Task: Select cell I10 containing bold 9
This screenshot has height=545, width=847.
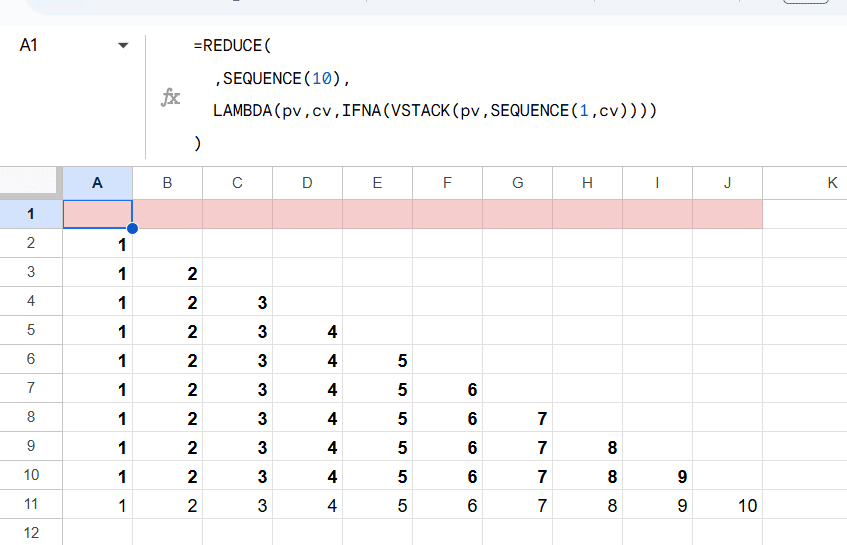Action: tap(657, 477)
